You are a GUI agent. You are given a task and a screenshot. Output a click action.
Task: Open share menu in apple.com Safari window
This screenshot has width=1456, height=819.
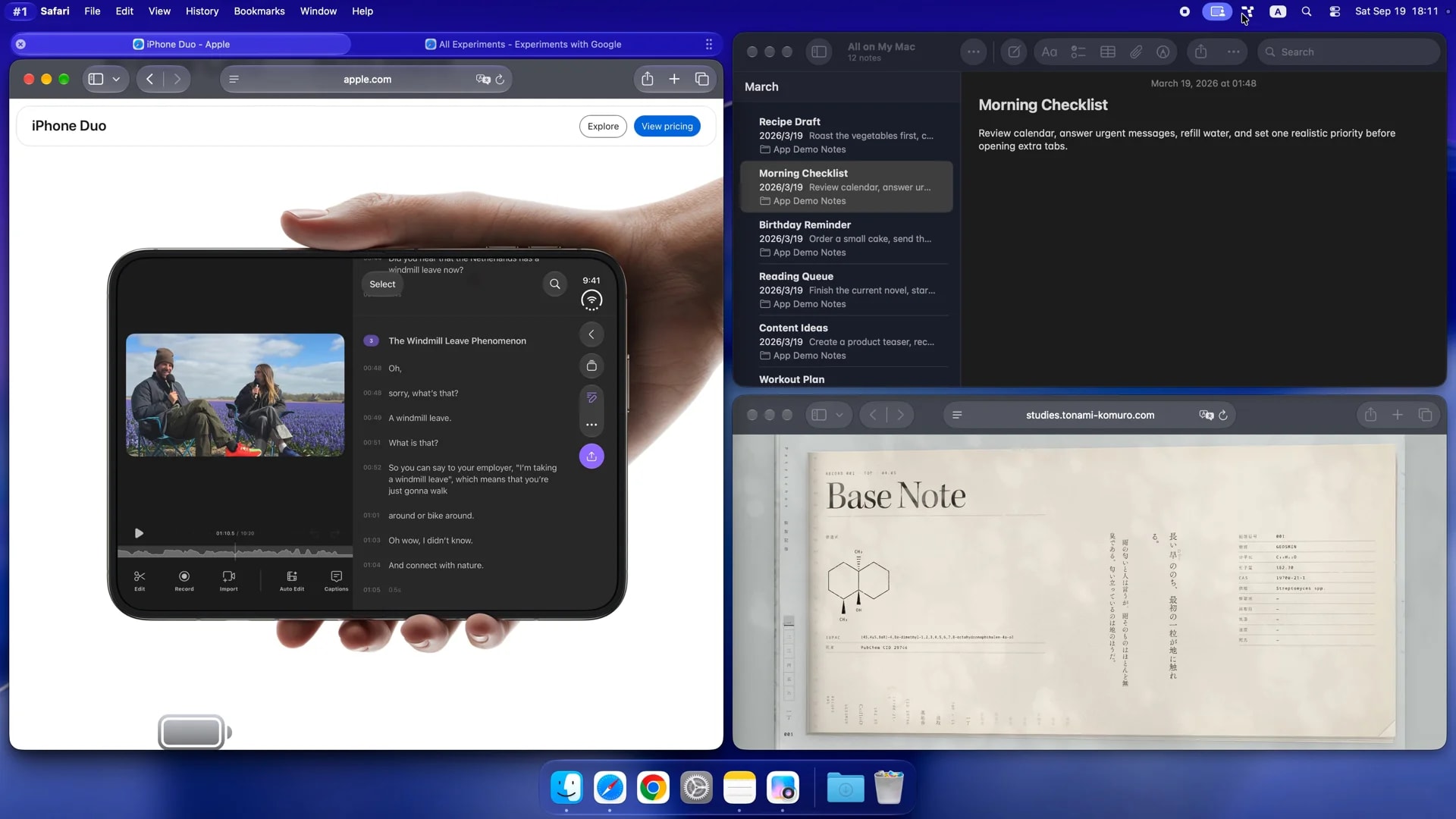[x=647, y=79]
